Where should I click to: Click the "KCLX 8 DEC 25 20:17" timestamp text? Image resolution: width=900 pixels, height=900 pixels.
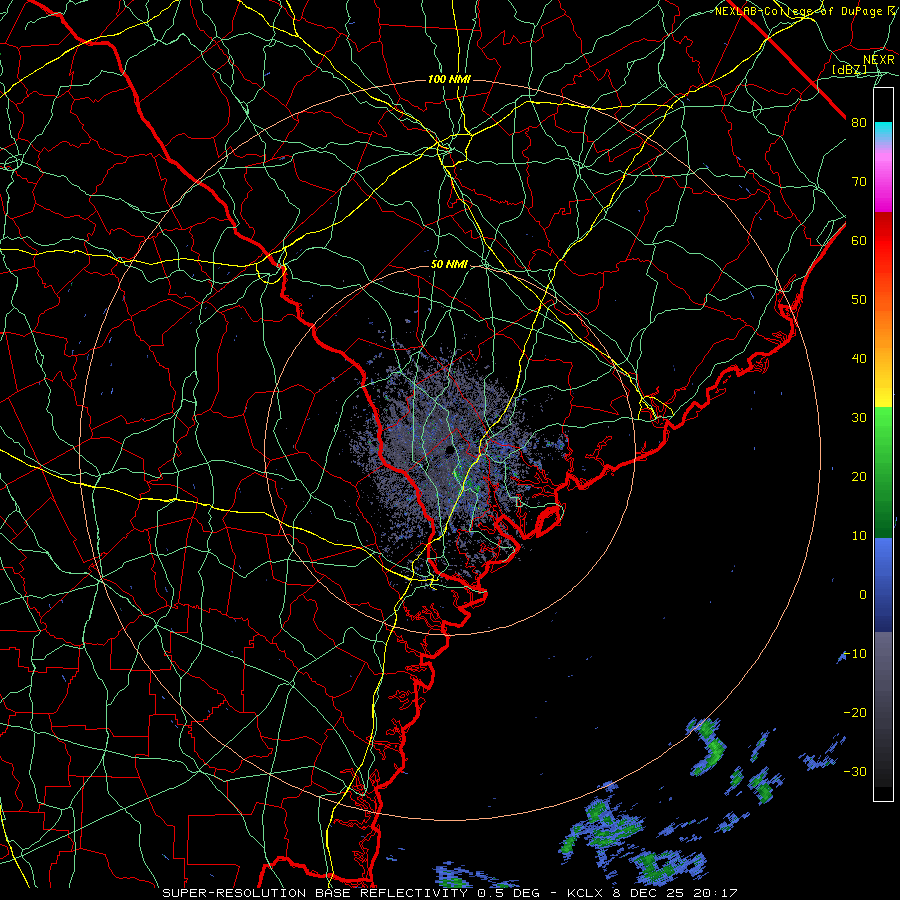[652, 893]
